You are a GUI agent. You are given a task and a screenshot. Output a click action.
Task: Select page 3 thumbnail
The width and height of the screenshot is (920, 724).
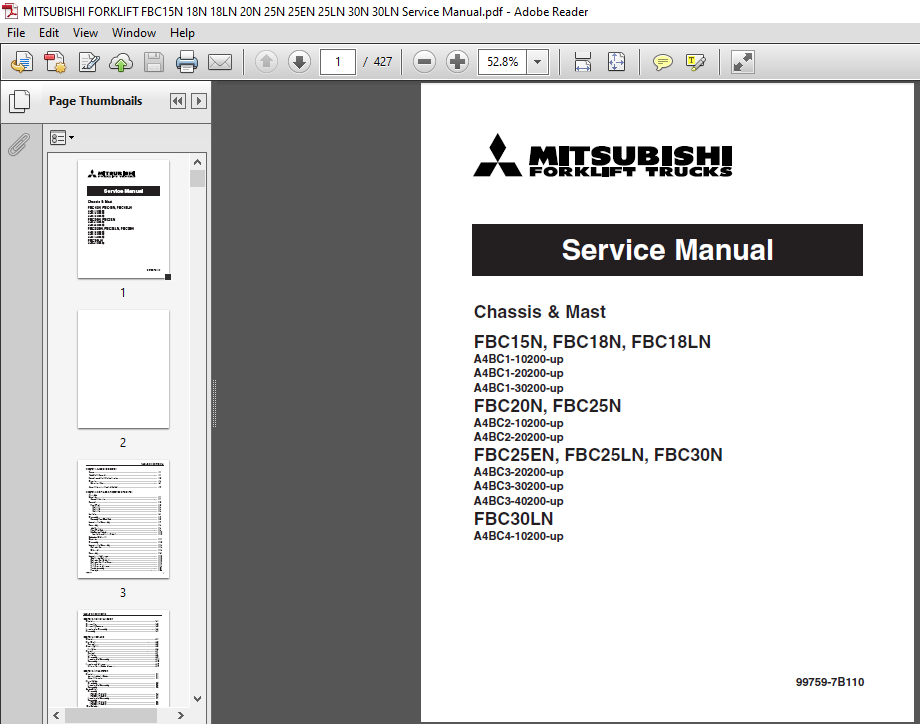[123, 519]
